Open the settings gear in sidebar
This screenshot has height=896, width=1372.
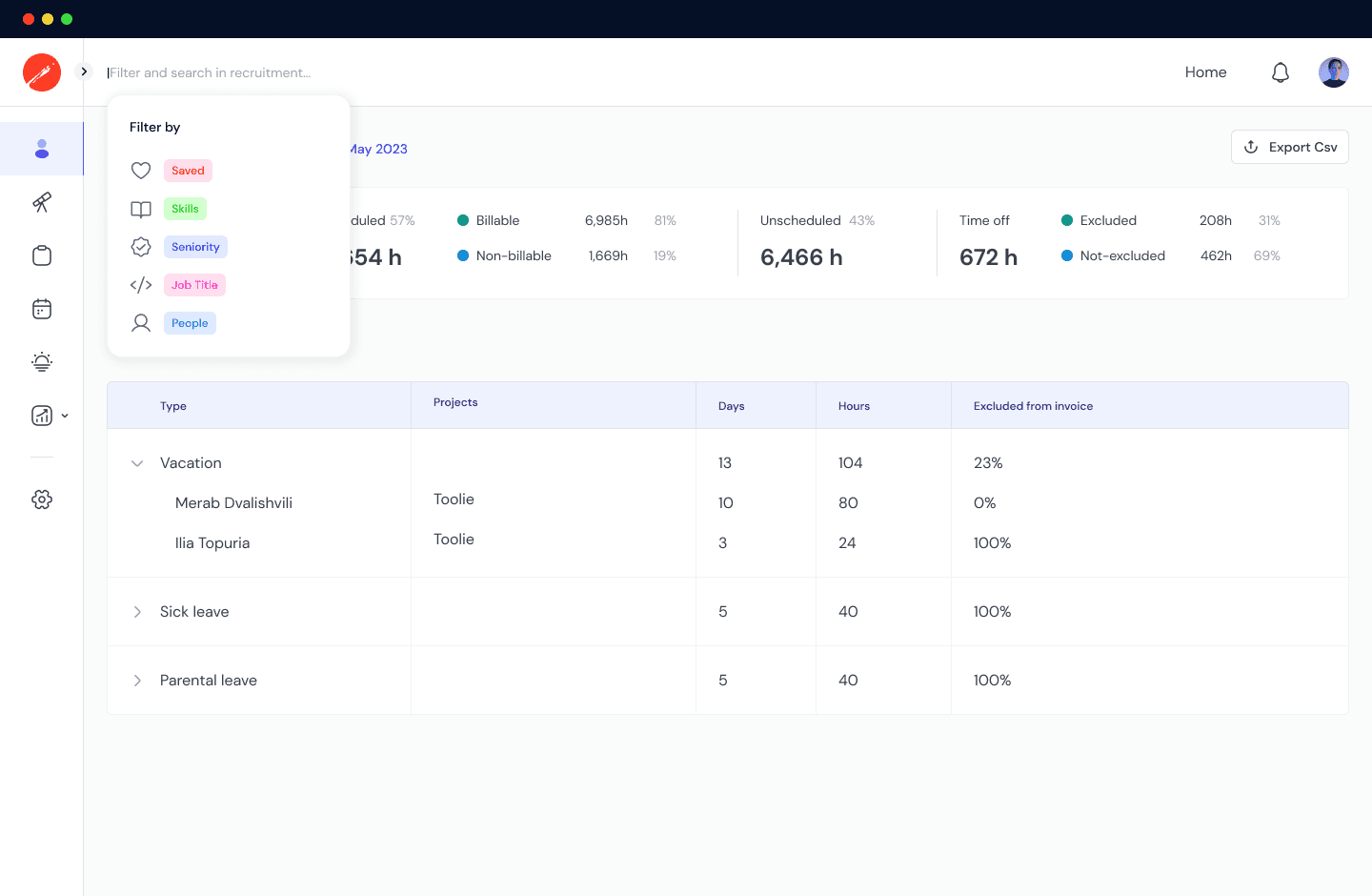[x=42, y=499]
